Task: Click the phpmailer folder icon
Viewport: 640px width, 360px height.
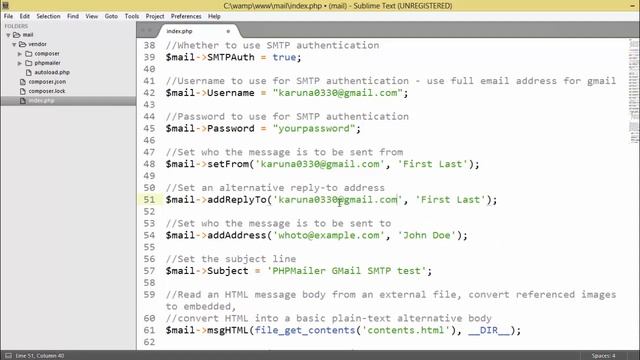Action: point(29,63)
